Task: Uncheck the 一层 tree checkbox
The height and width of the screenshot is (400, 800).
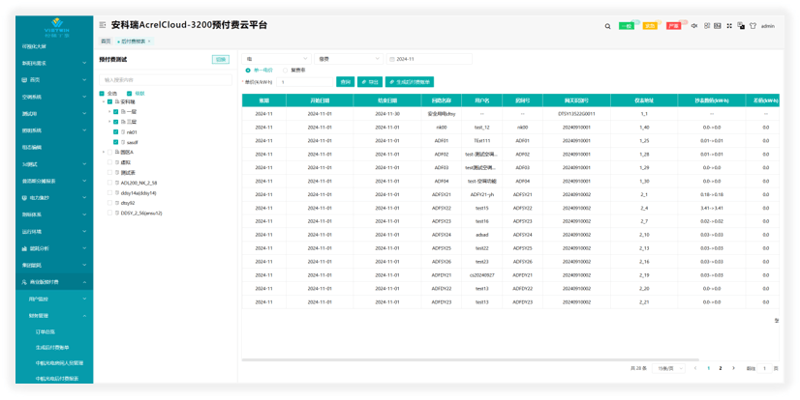Action: click(116, 112)
